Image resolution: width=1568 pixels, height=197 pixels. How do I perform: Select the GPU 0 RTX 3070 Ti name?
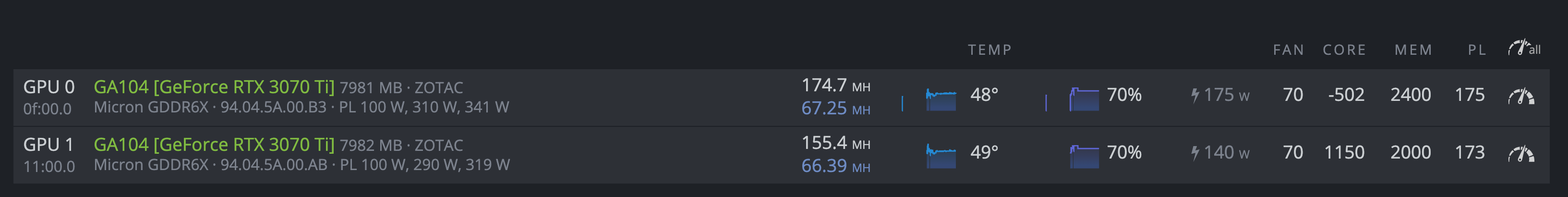214,87
